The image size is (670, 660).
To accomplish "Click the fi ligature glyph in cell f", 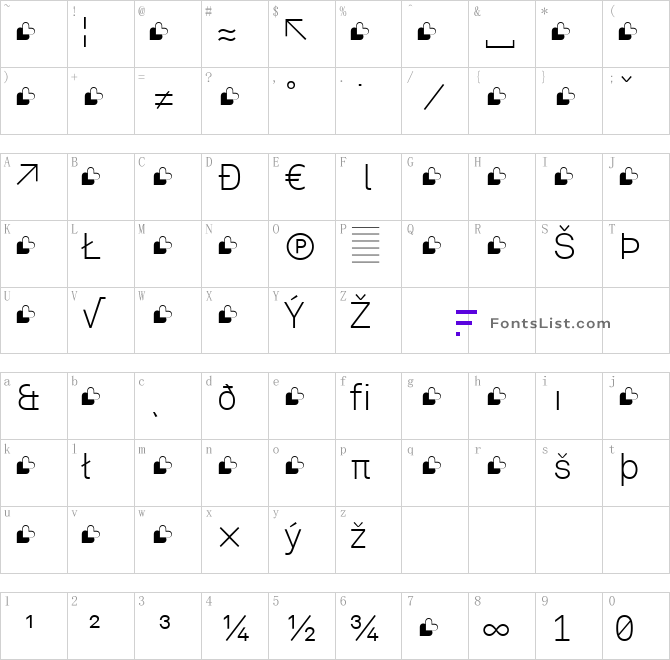I will click(359, 396).
